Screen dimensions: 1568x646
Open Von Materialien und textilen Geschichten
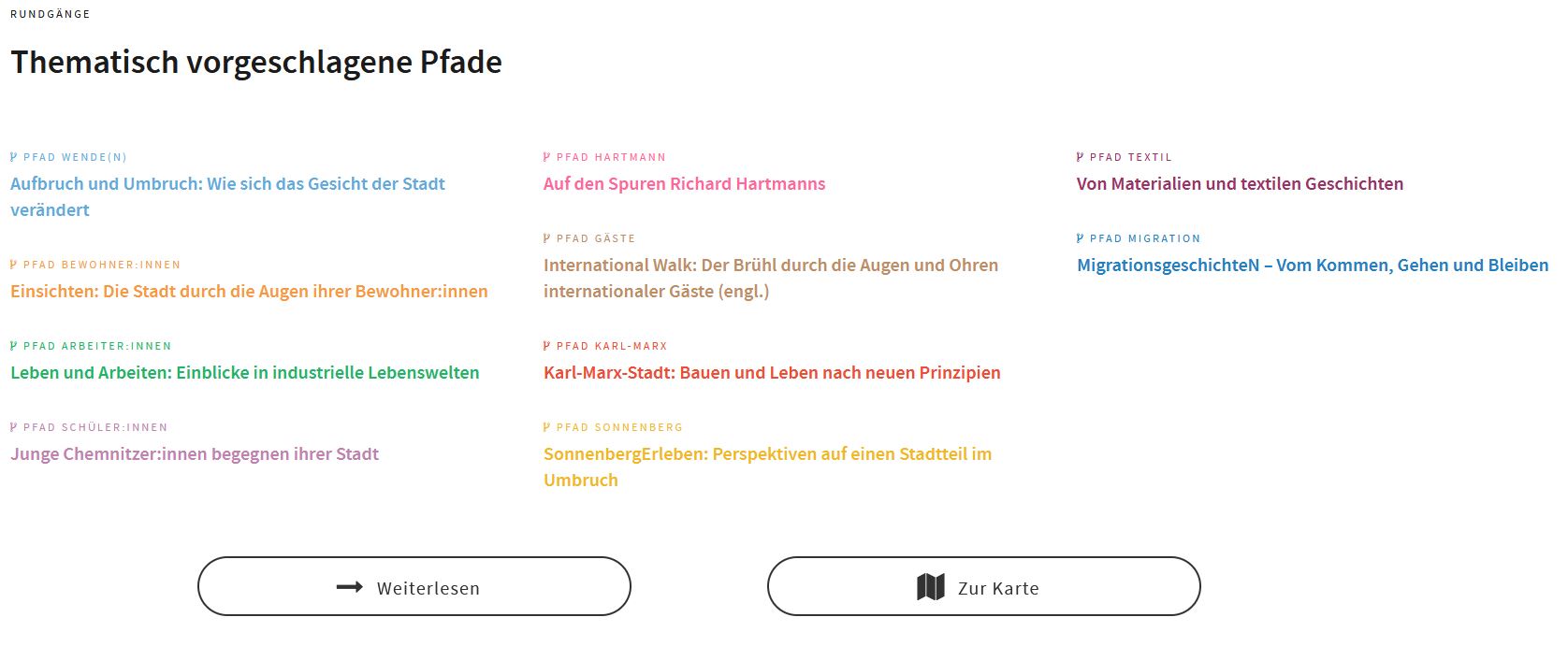[1240, 184]
